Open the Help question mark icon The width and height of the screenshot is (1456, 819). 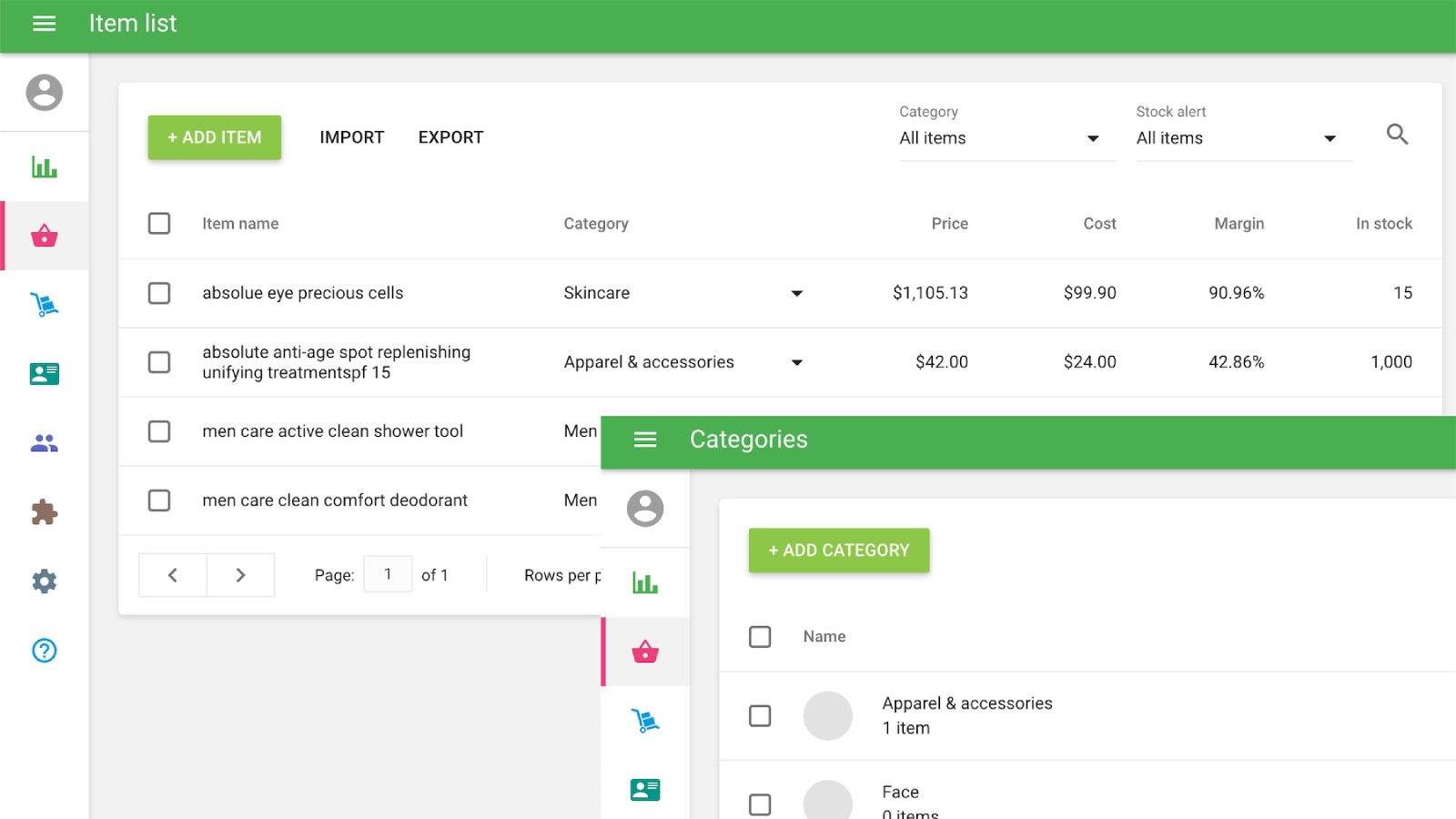44,651
